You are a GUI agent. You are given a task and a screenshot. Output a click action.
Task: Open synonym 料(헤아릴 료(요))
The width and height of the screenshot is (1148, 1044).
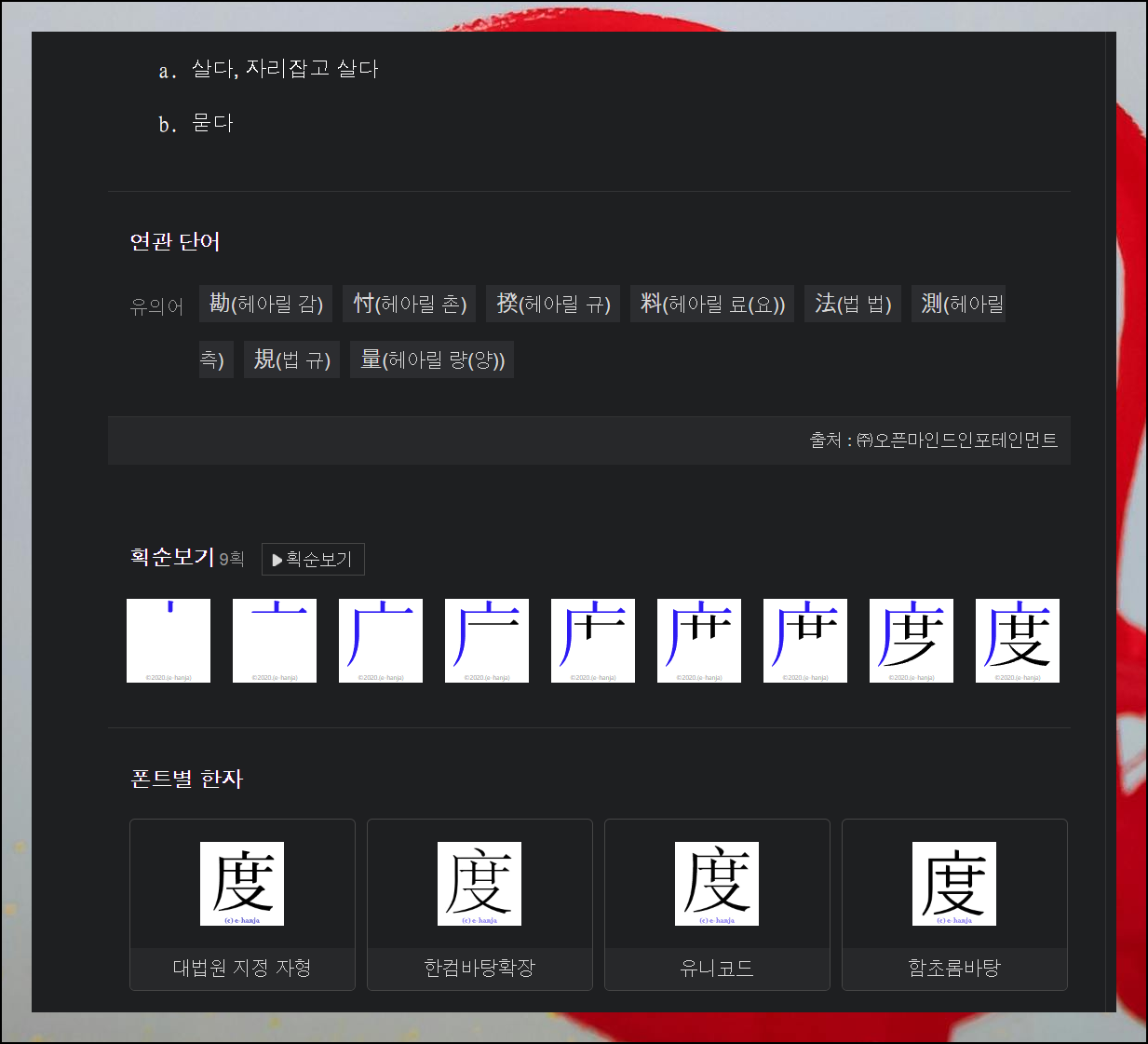pos(712,304)
